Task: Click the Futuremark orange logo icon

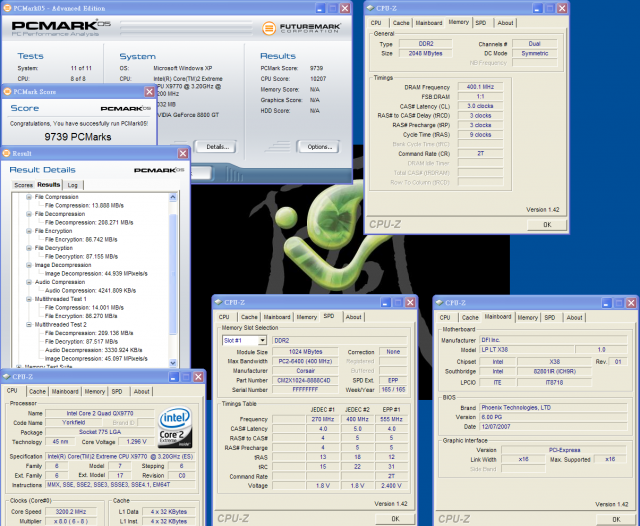Action: coord(269,28)
